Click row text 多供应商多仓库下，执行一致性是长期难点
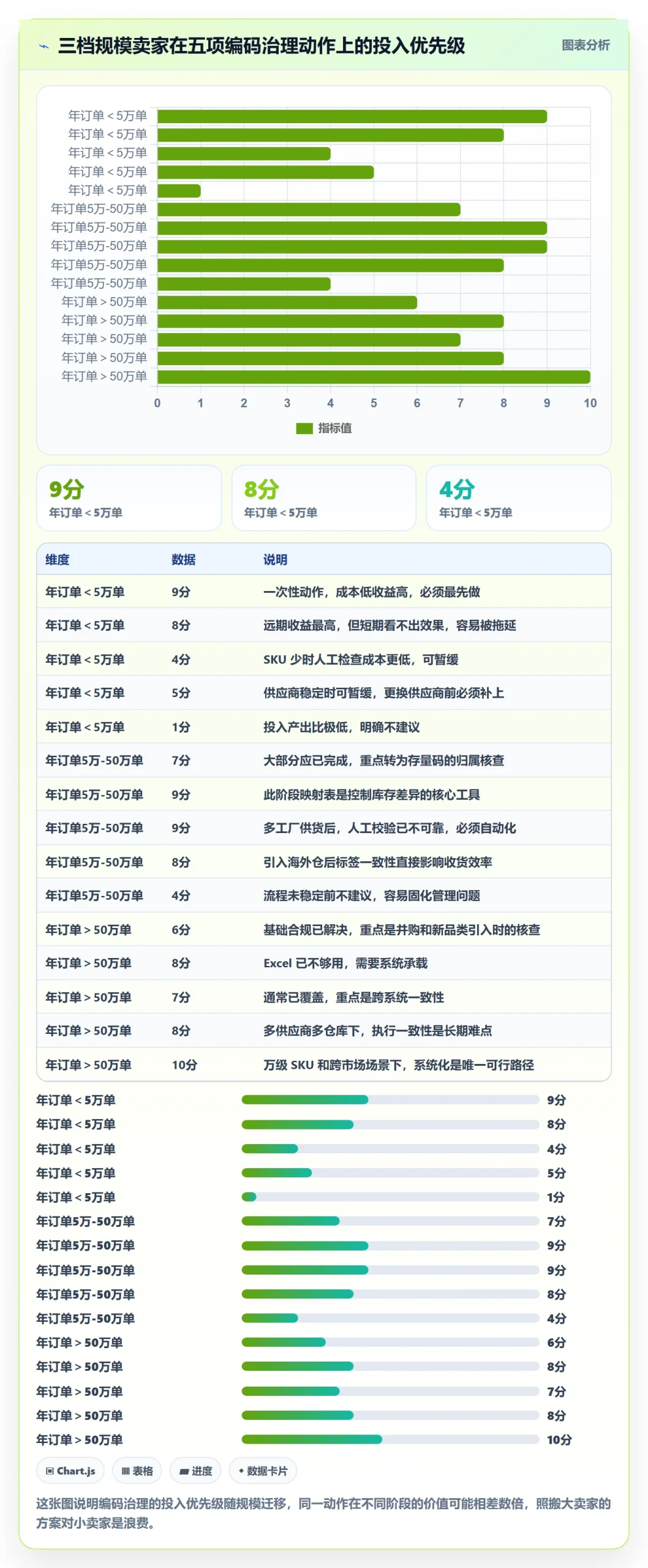Screen dimensions: 648x1568 pyautogui.click(x=378, y=1031)
